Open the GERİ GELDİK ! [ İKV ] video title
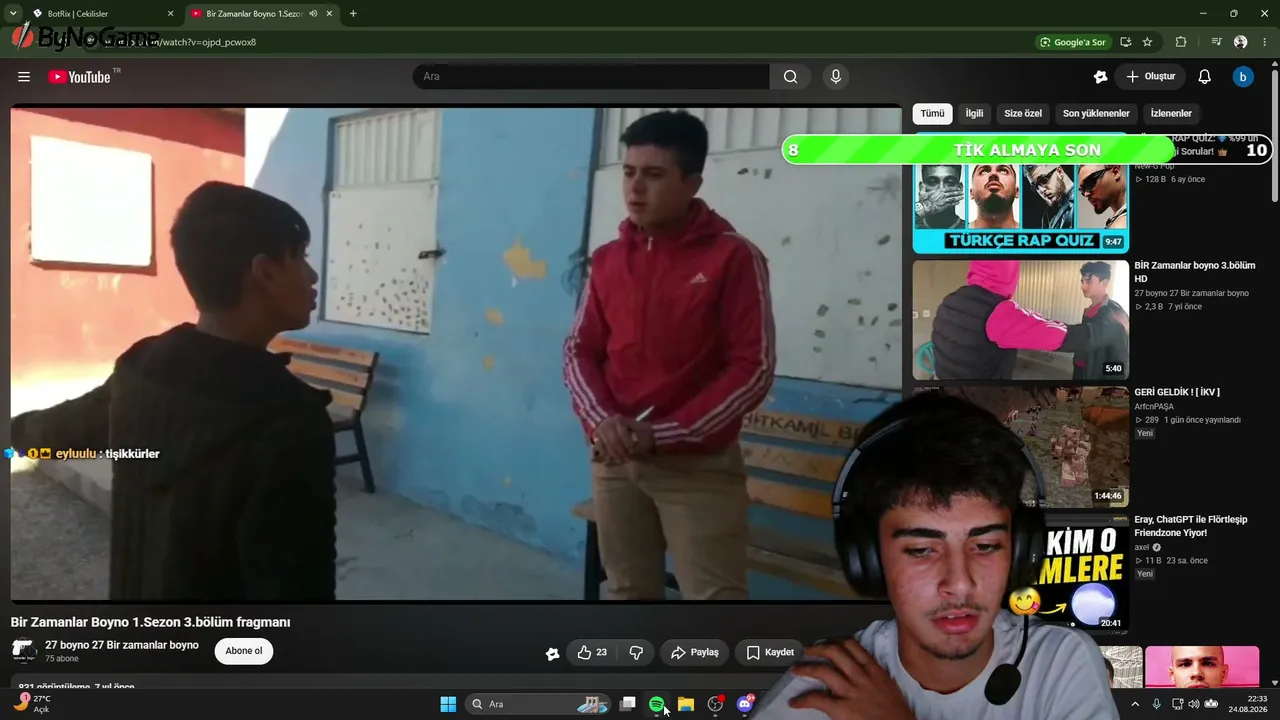This screenshot has width=1280, height=720. (x=1177, y=392)
